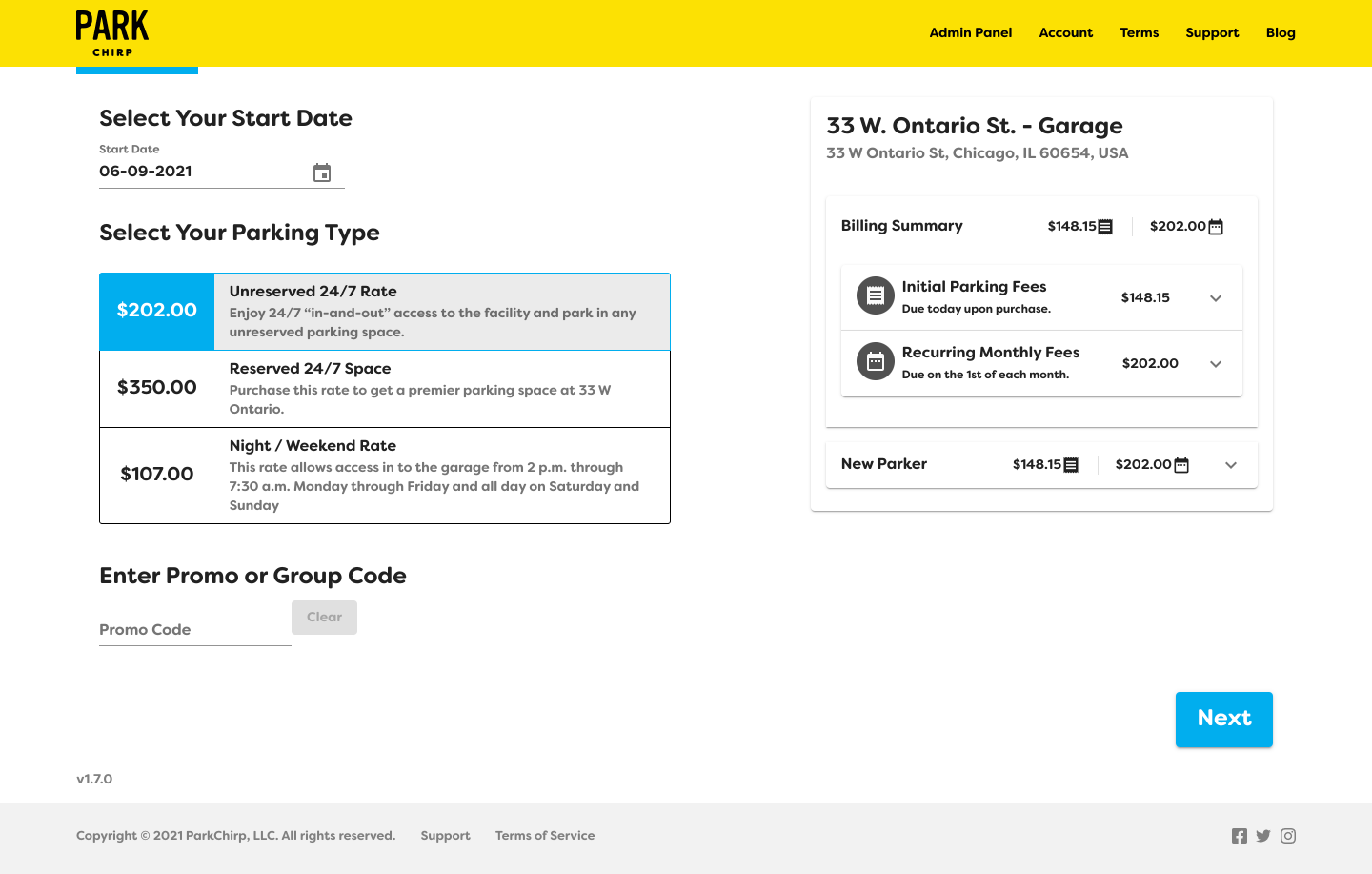Expand the Recurring Monthly Fees details

(x=1216, y=363)
